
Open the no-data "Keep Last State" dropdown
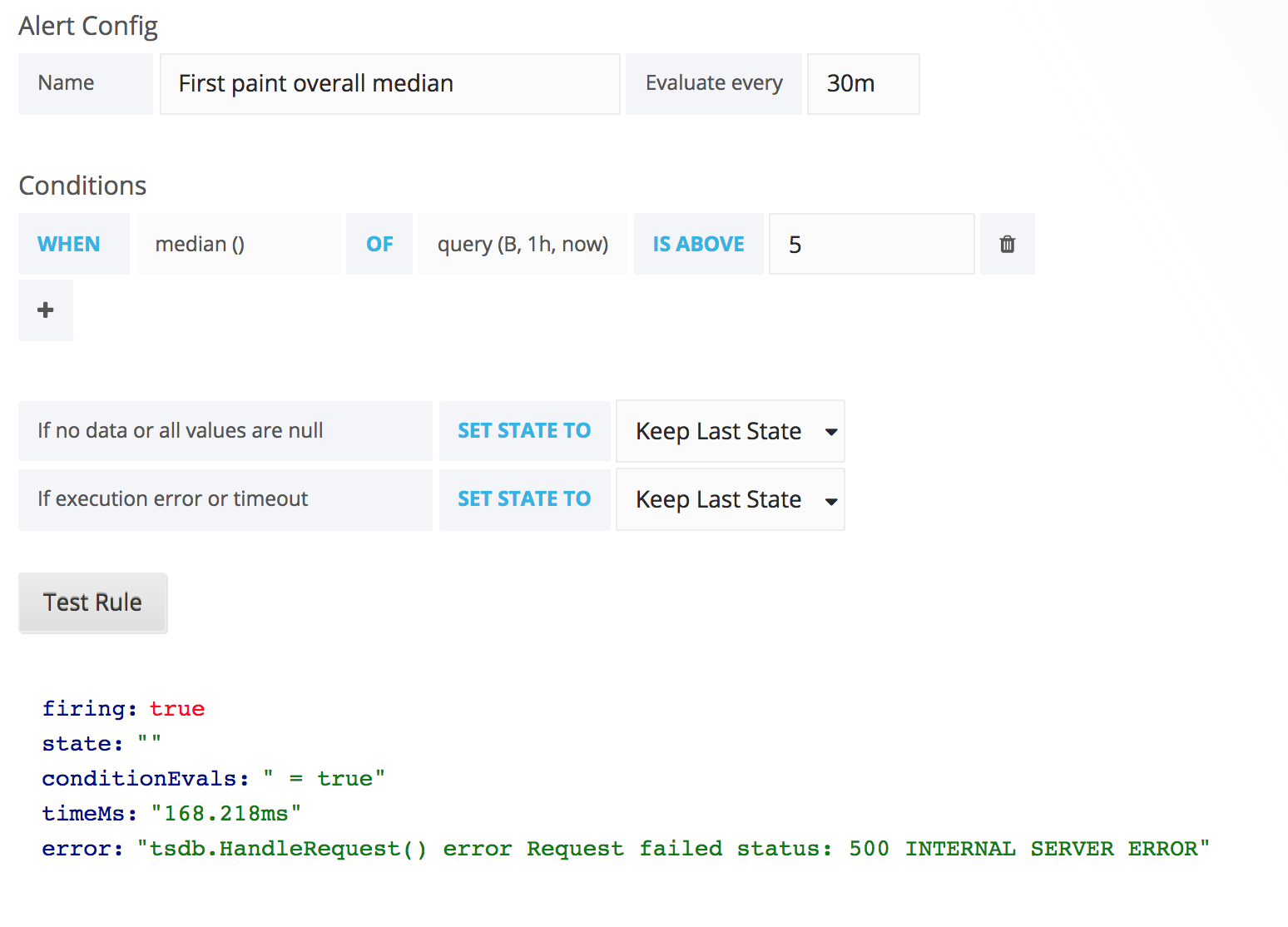click(x=729, y=431)
